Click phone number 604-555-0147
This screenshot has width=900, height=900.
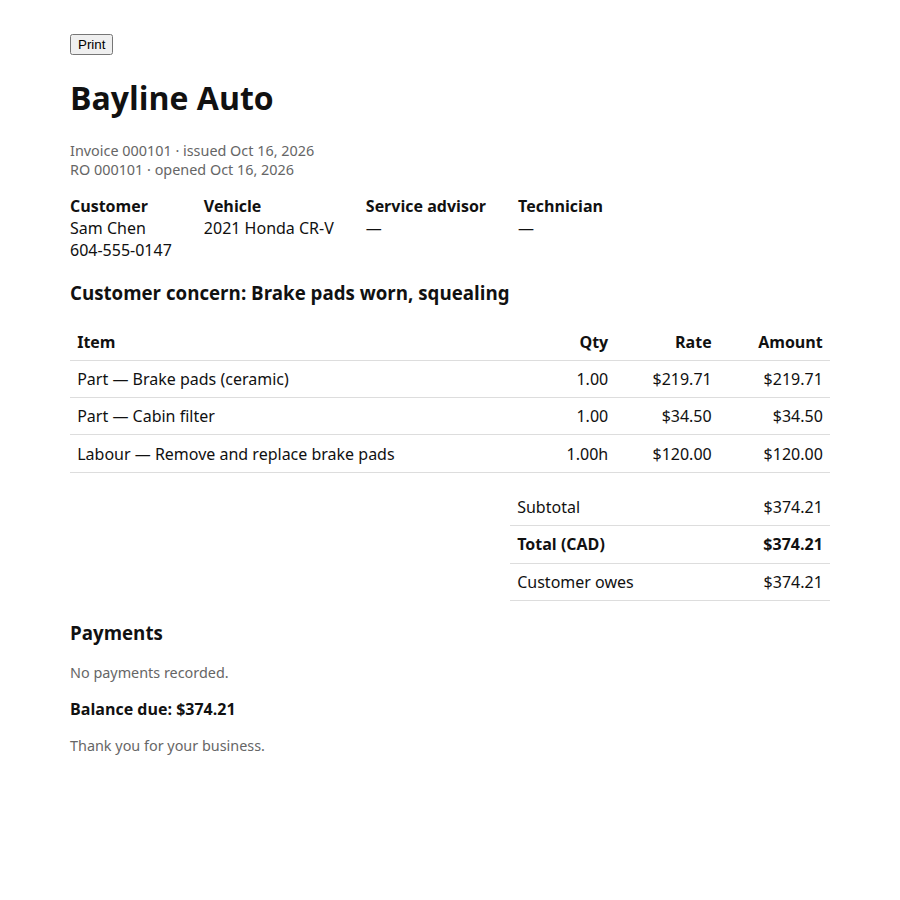(x=121, y=250)
